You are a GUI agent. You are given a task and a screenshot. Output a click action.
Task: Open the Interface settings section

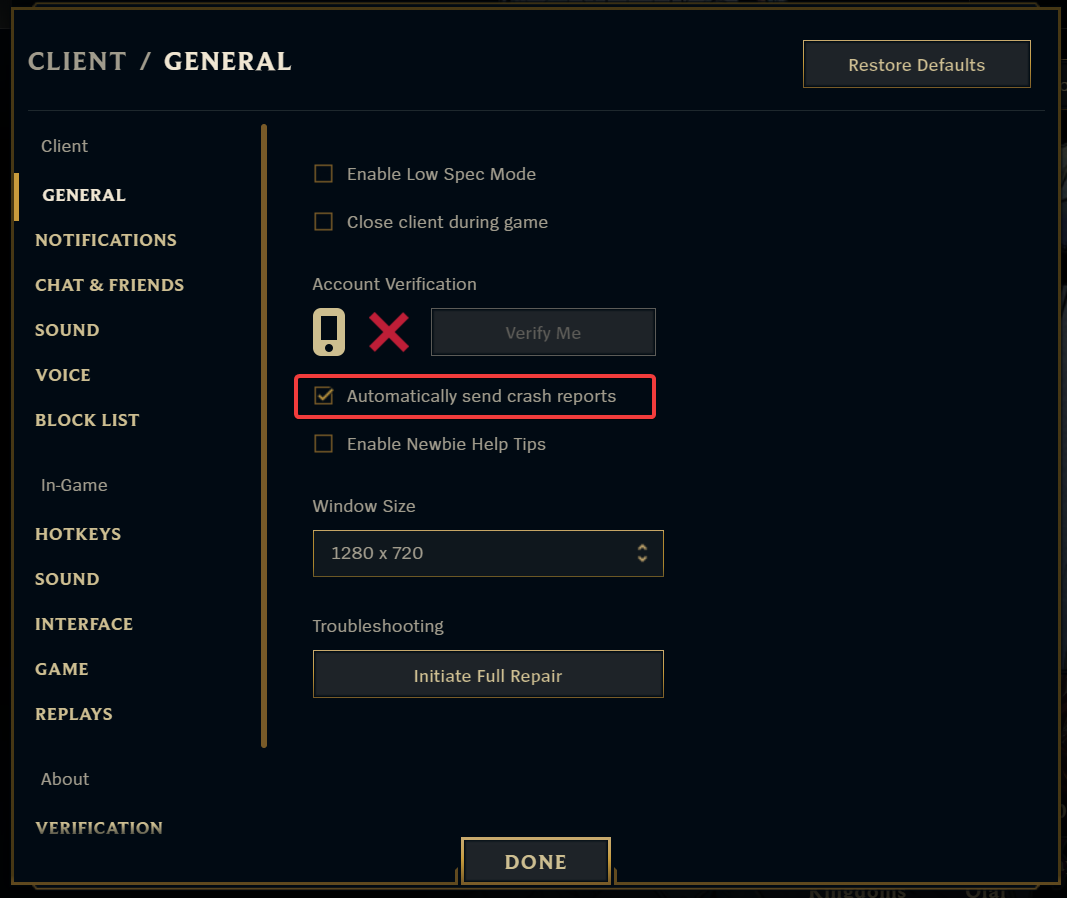coord(84,624)
